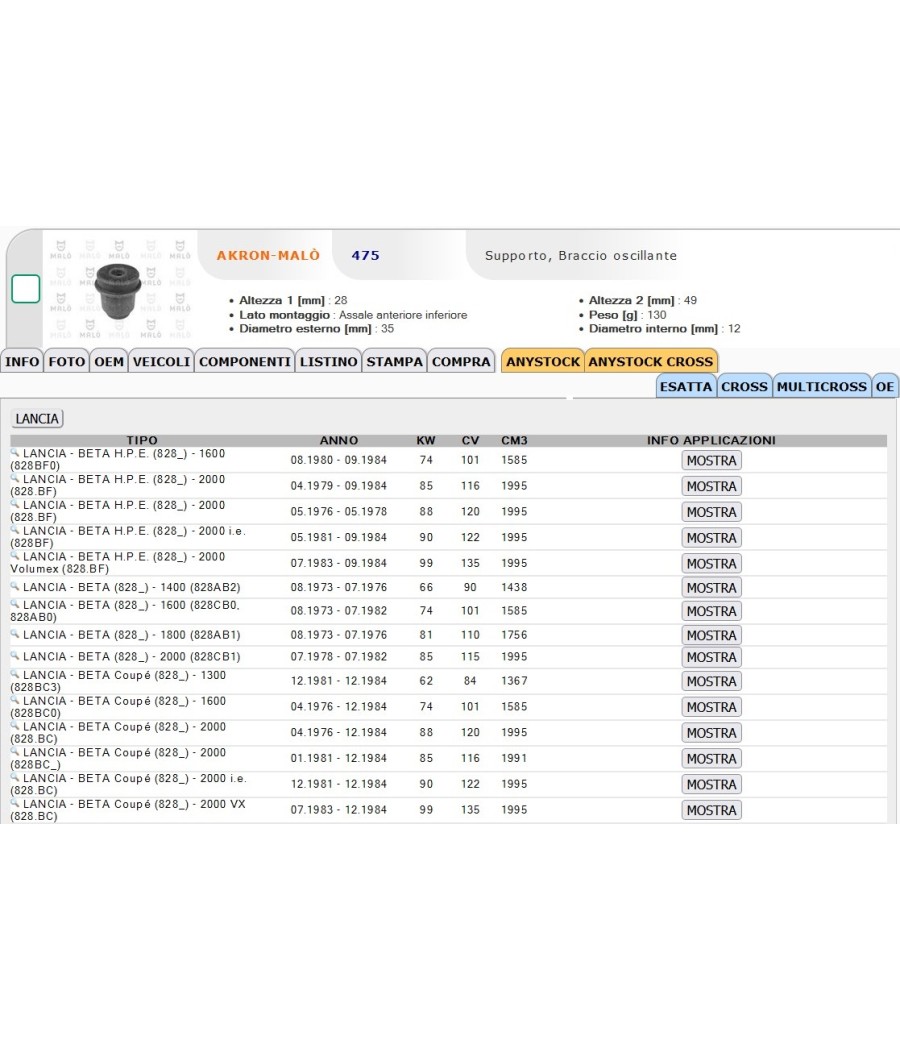This screenshot has width=900, height=1050.
Task: Click MOSTRA for BETA 1600 (828CB0) row
Action: click(711, 611)
